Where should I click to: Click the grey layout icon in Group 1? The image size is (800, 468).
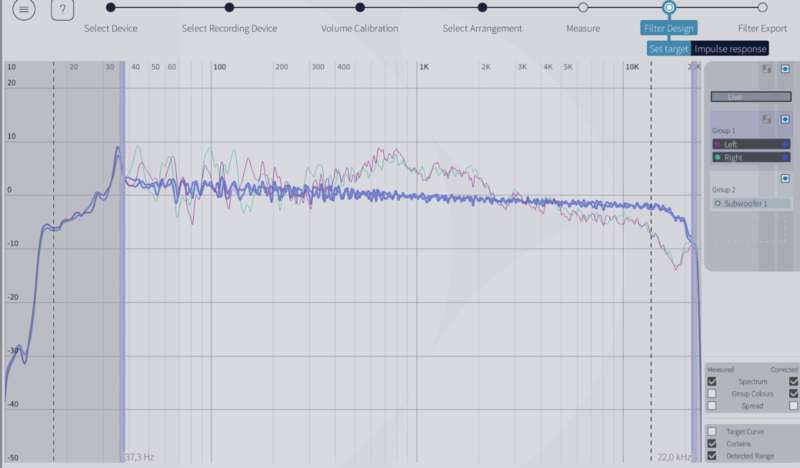[x=767, y=119]
